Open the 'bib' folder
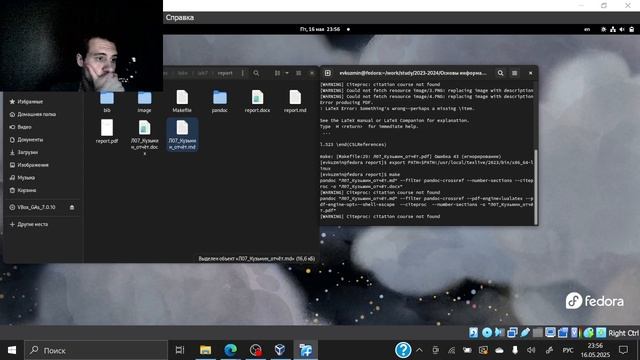Viewport: 640px width, 360px height. pyautogui.click(x=107, y=102)
